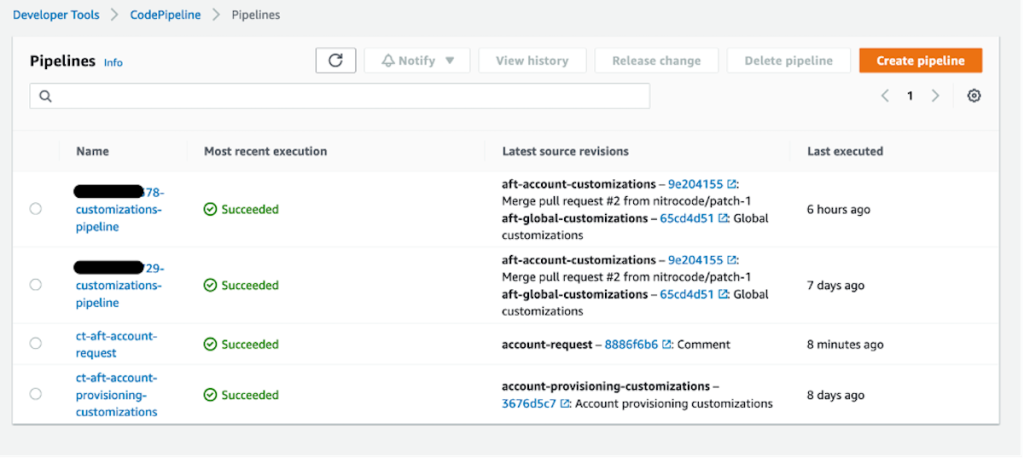Select radio for ct-aft-account-request
The width and height of the screenshot is (1024, 458).
[35, 344]
